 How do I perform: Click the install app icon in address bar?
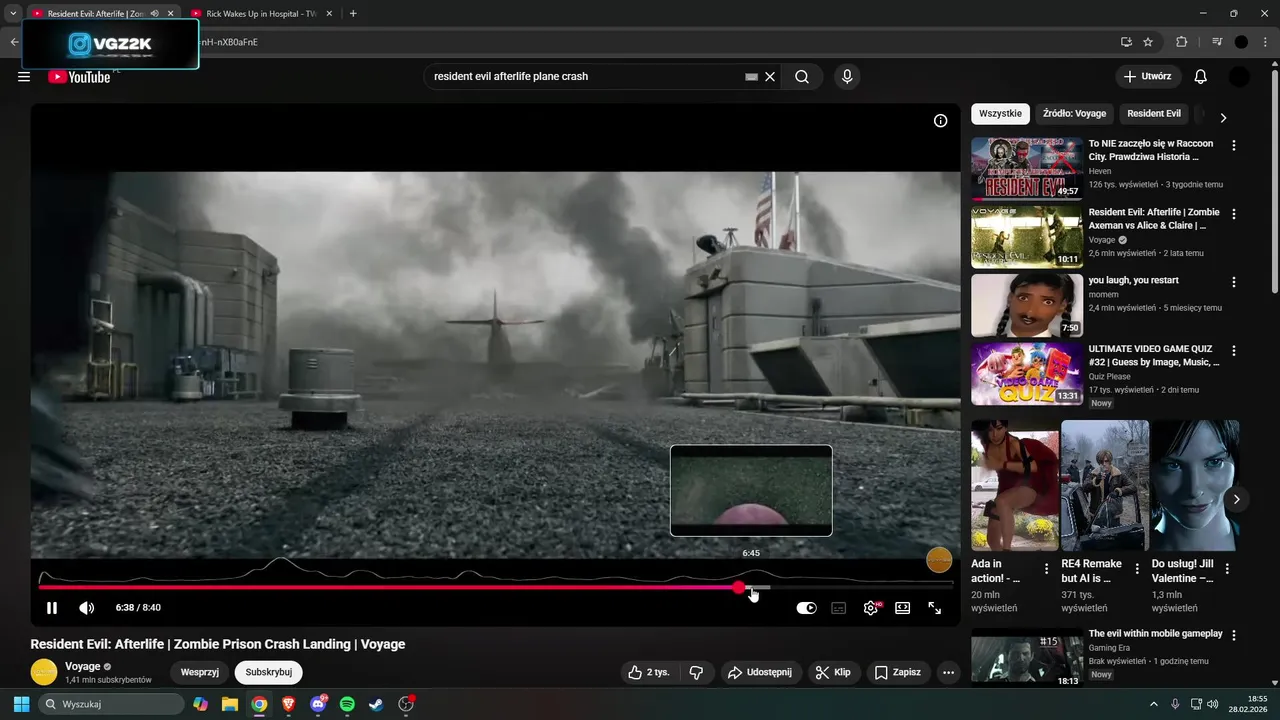pyautogui.click(x=1126, y=42)
